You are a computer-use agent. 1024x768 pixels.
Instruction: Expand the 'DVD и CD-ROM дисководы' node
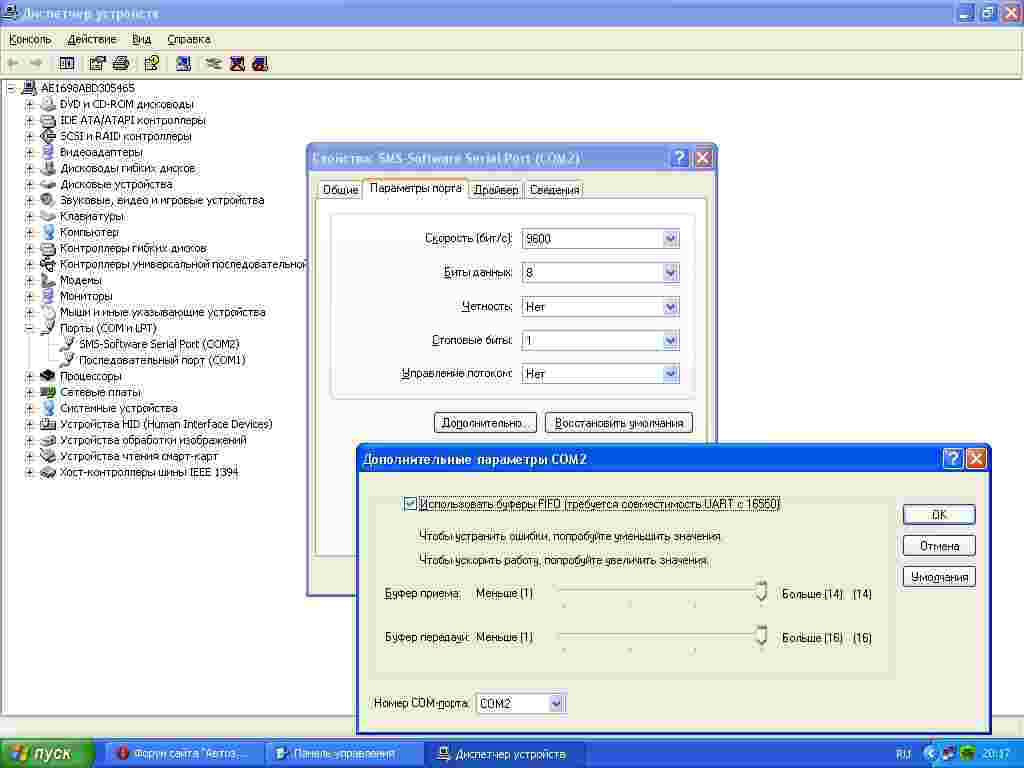click(x=29, y=104)
